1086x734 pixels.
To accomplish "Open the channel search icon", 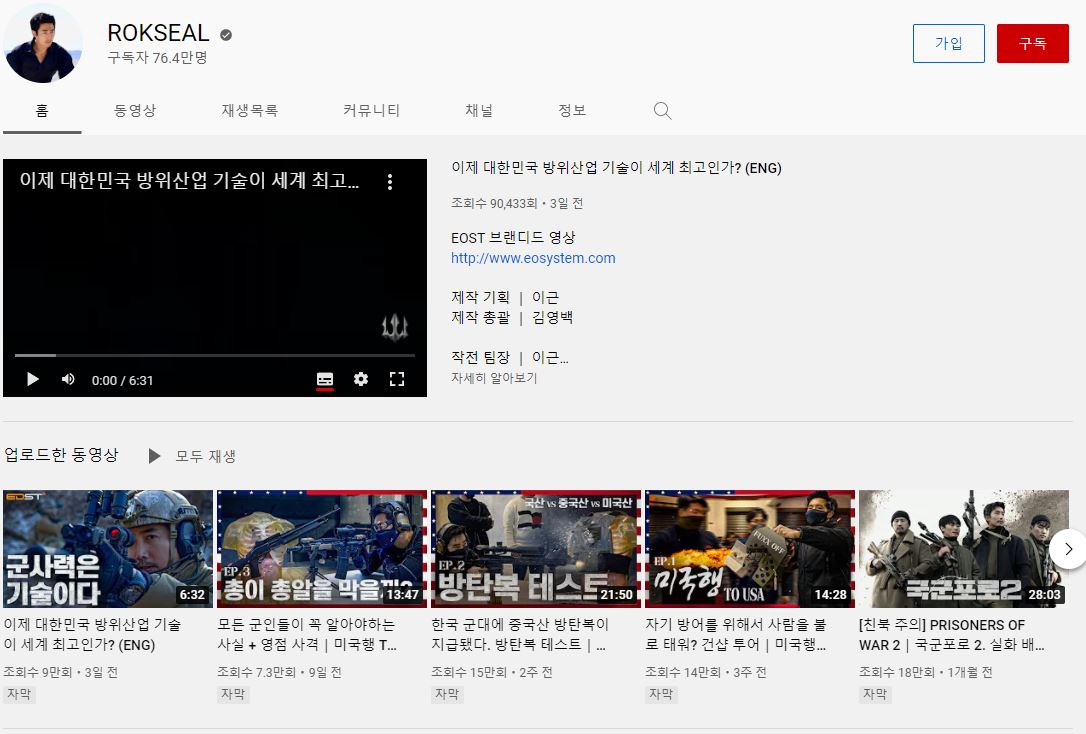I will click(661, 110).
